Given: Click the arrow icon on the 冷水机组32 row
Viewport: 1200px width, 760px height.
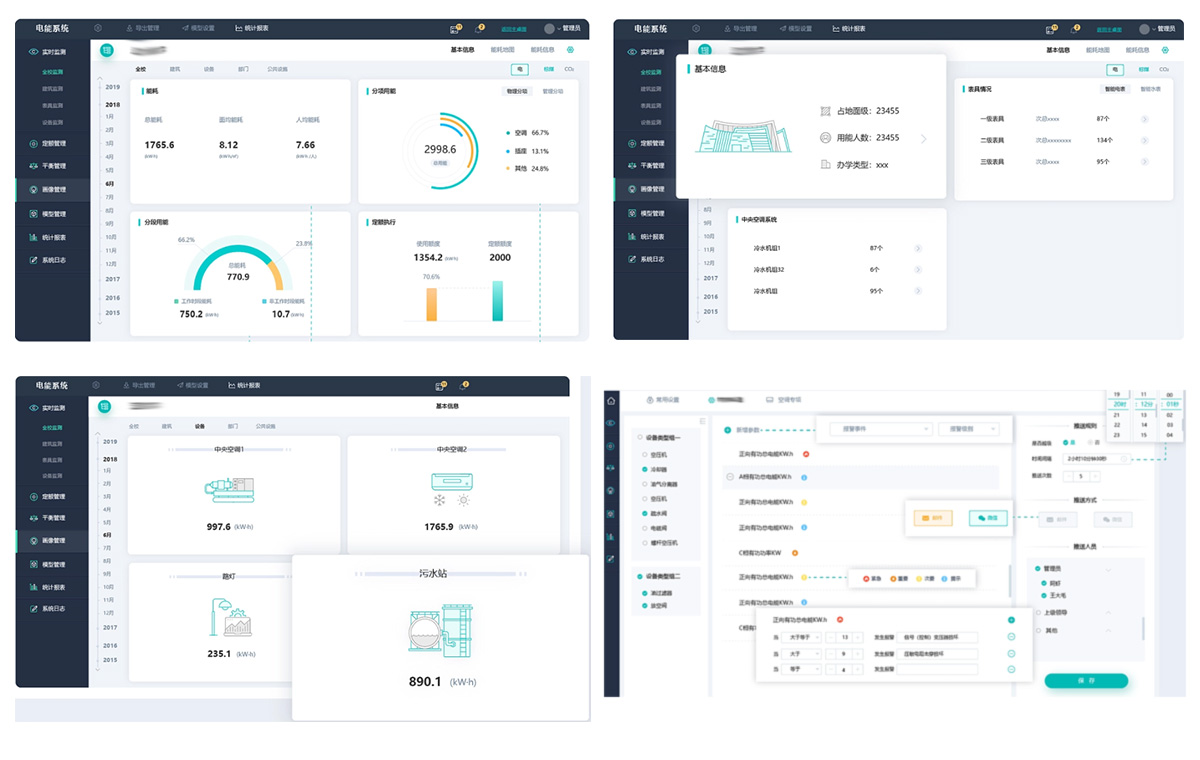Looking at the screenshot, I should pos(918,269).
